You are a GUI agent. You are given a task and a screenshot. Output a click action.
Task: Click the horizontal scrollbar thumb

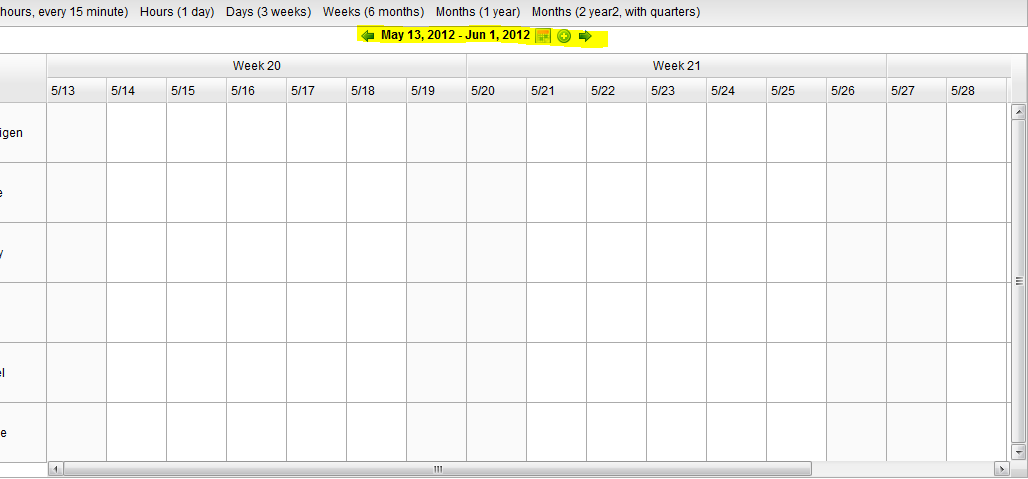437,469
